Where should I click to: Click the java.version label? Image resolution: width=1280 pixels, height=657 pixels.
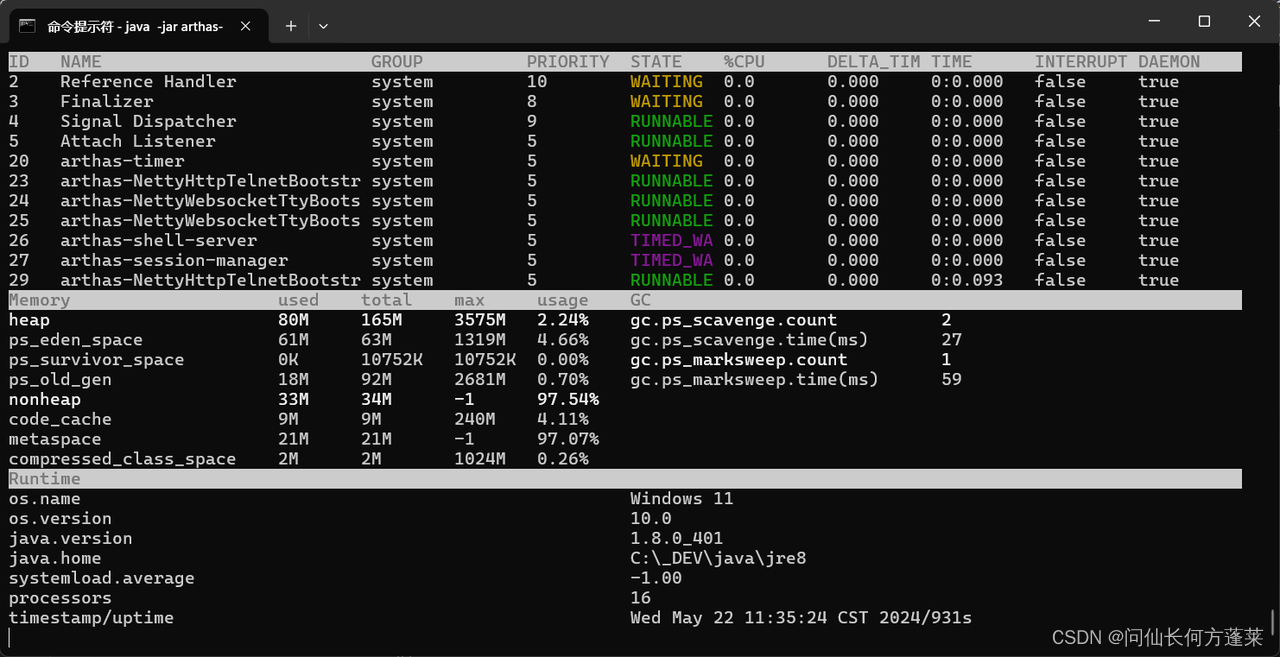pyautogui.click(x=71, y=539)
